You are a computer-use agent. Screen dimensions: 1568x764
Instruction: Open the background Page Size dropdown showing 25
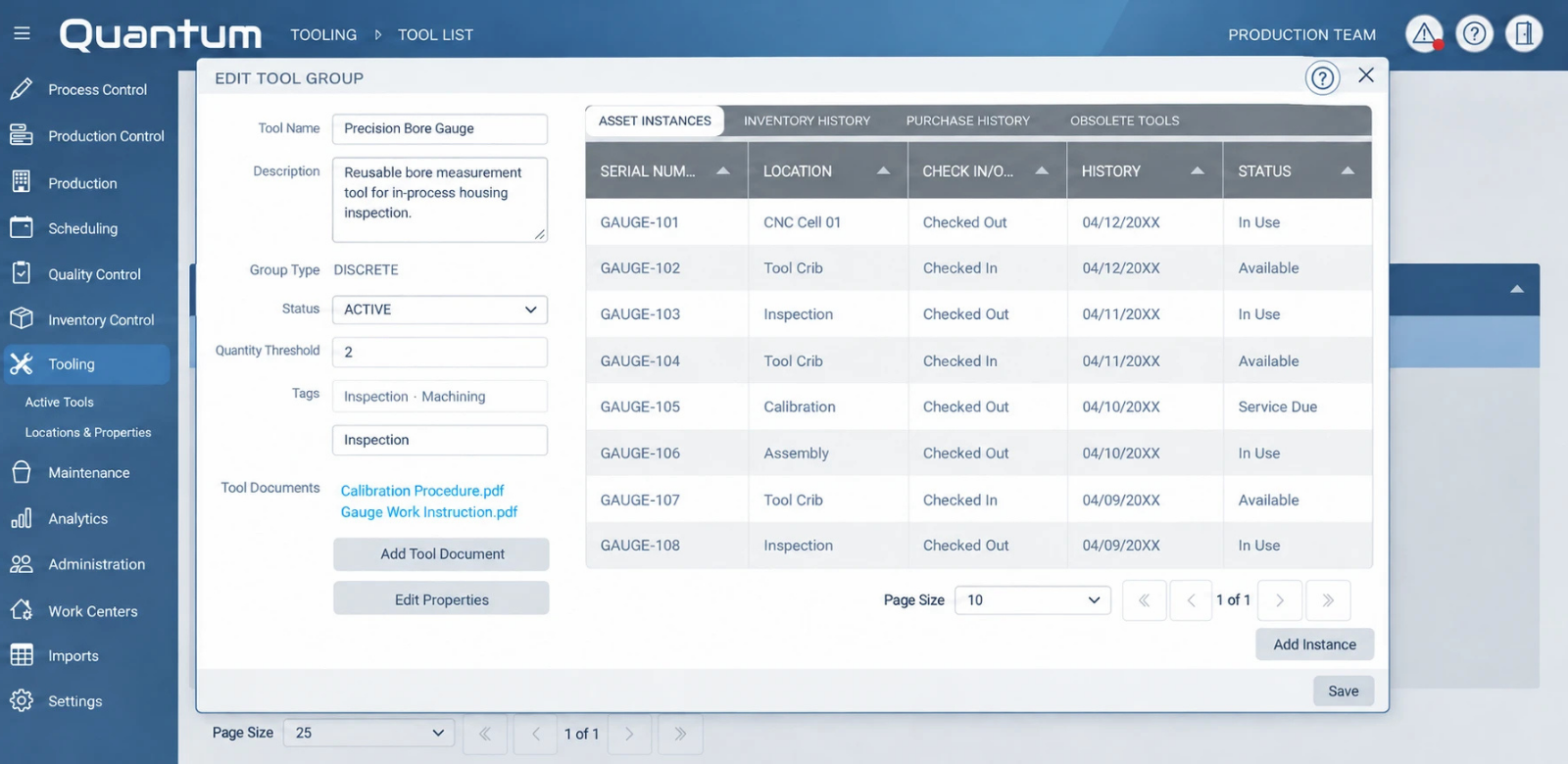point(369,733)
